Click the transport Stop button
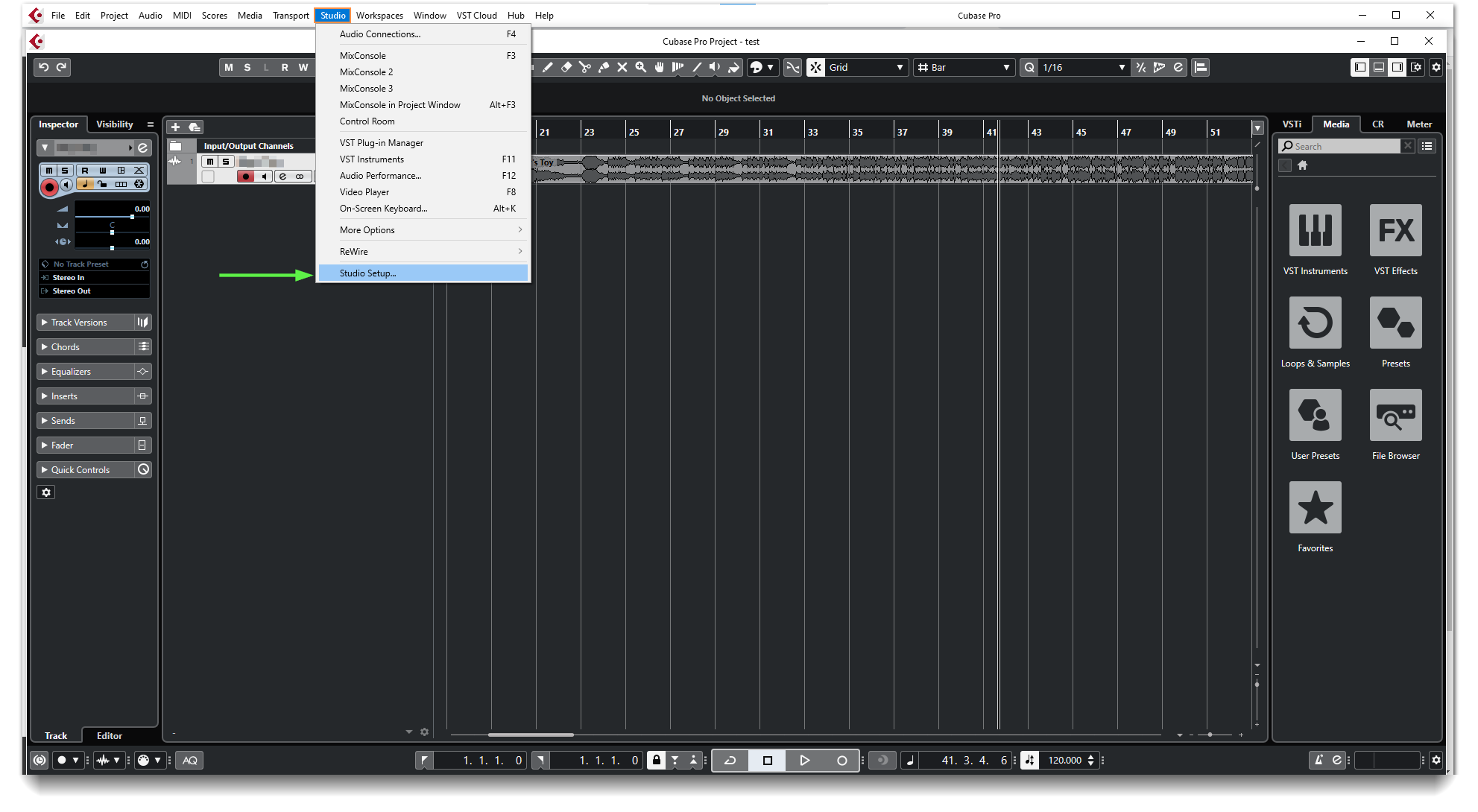The width and height of the screenshot is (1478, 812). (768, 761)
